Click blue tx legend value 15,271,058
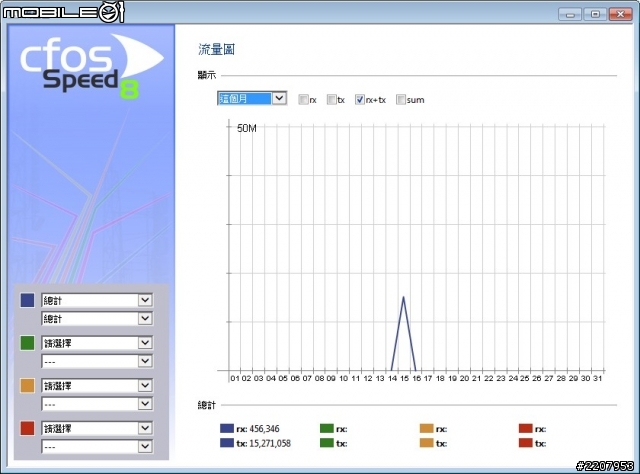Screen dimensions: 640x474 270,443
